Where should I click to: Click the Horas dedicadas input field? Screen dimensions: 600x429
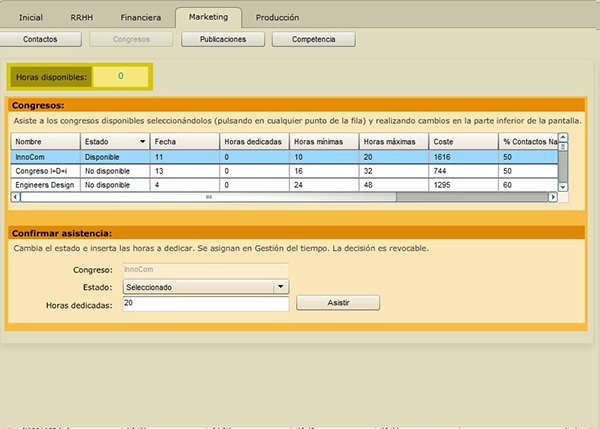pyautogui.click(x=204, y=303)
